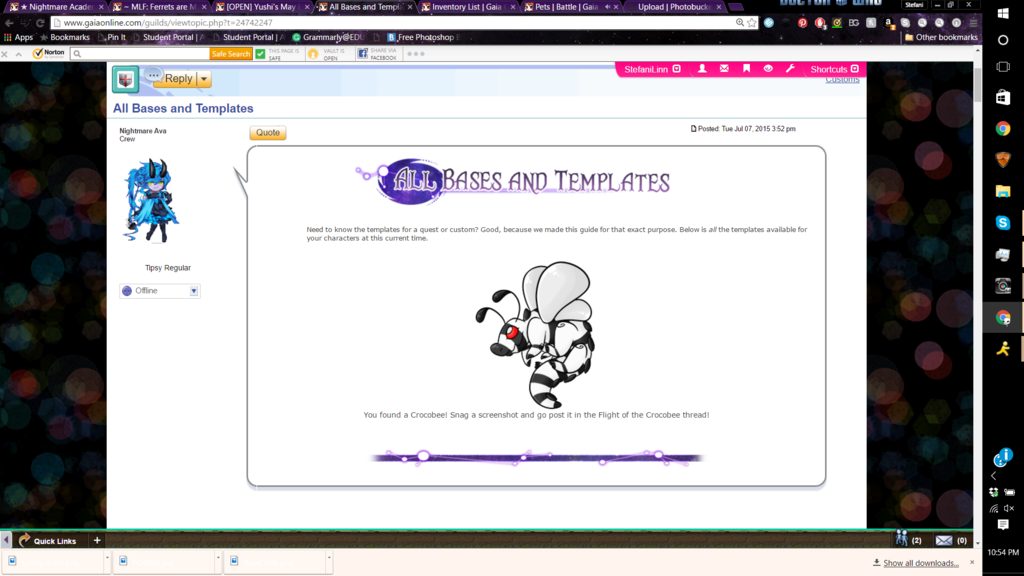The width and height of the screenshot is (1024, 576).
Task: Open the second download item's arrow menu
Action: [x=218, y=559]
